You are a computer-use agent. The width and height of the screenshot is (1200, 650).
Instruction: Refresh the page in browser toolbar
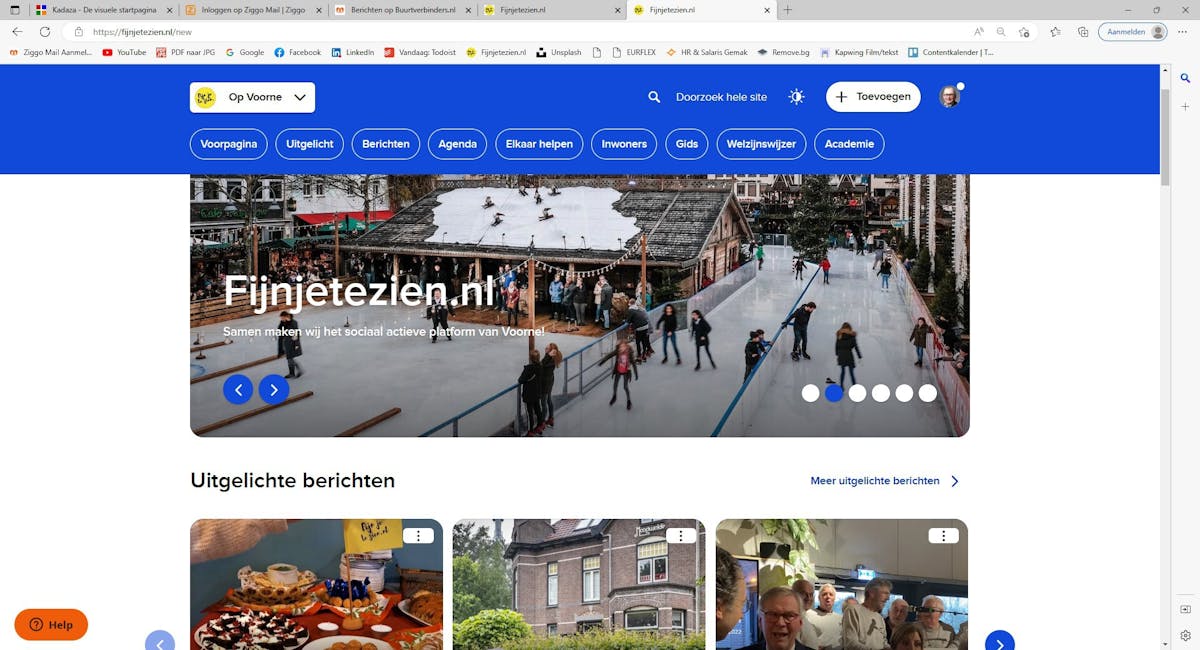(45, 32)
